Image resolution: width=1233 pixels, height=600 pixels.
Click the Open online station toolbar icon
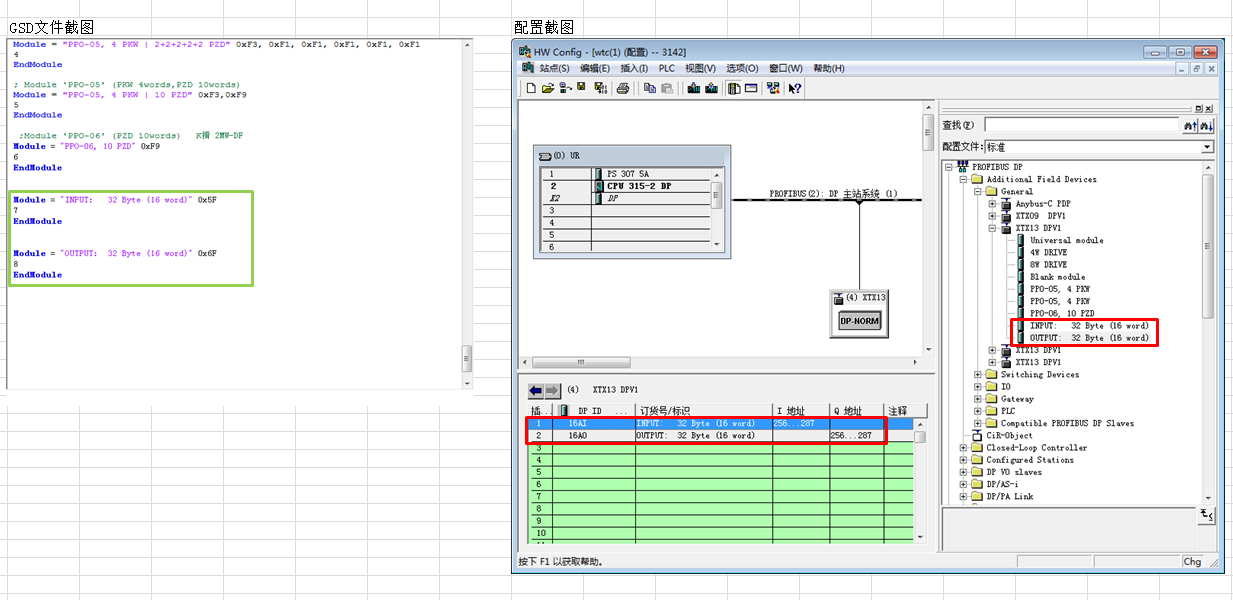tap(565, 88)
